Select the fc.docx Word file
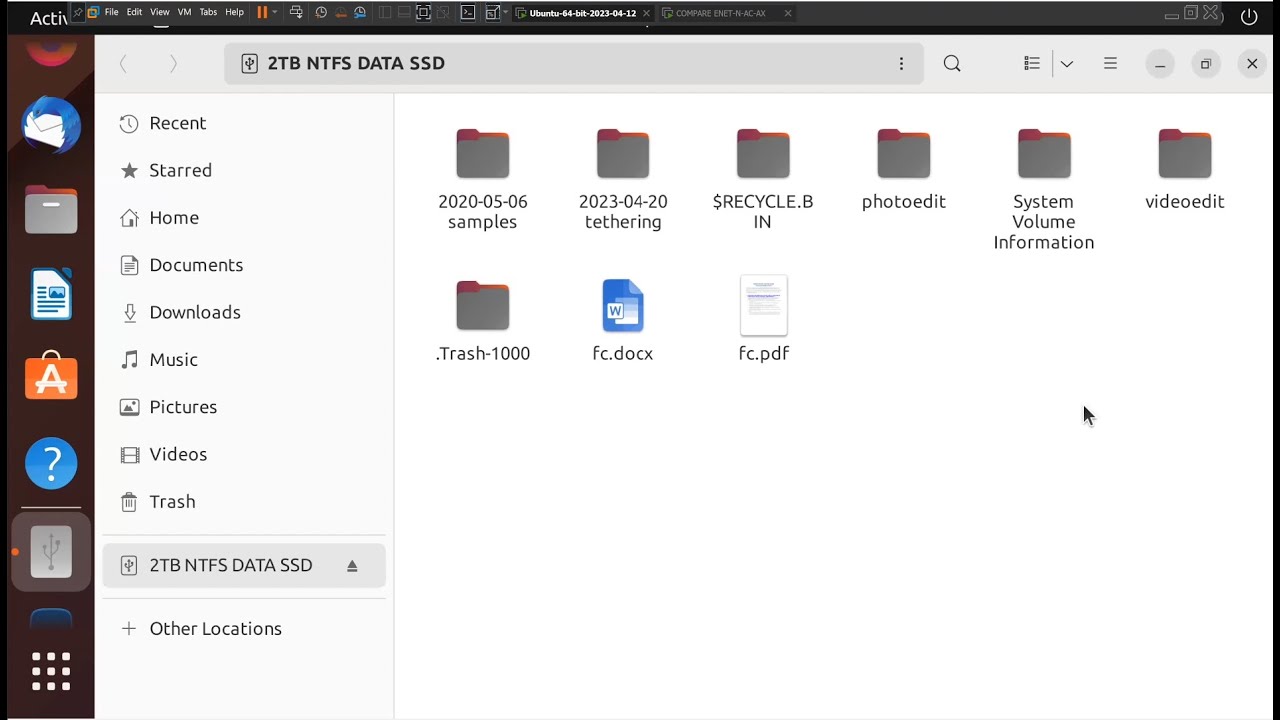 pos(623,320)
